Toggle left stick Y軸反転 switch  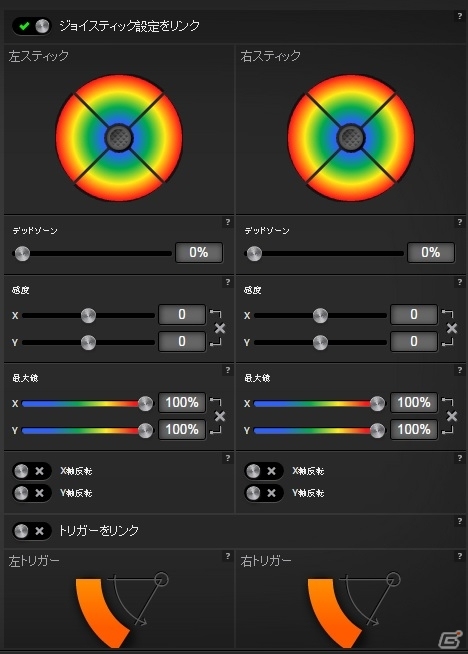(32, 493)
